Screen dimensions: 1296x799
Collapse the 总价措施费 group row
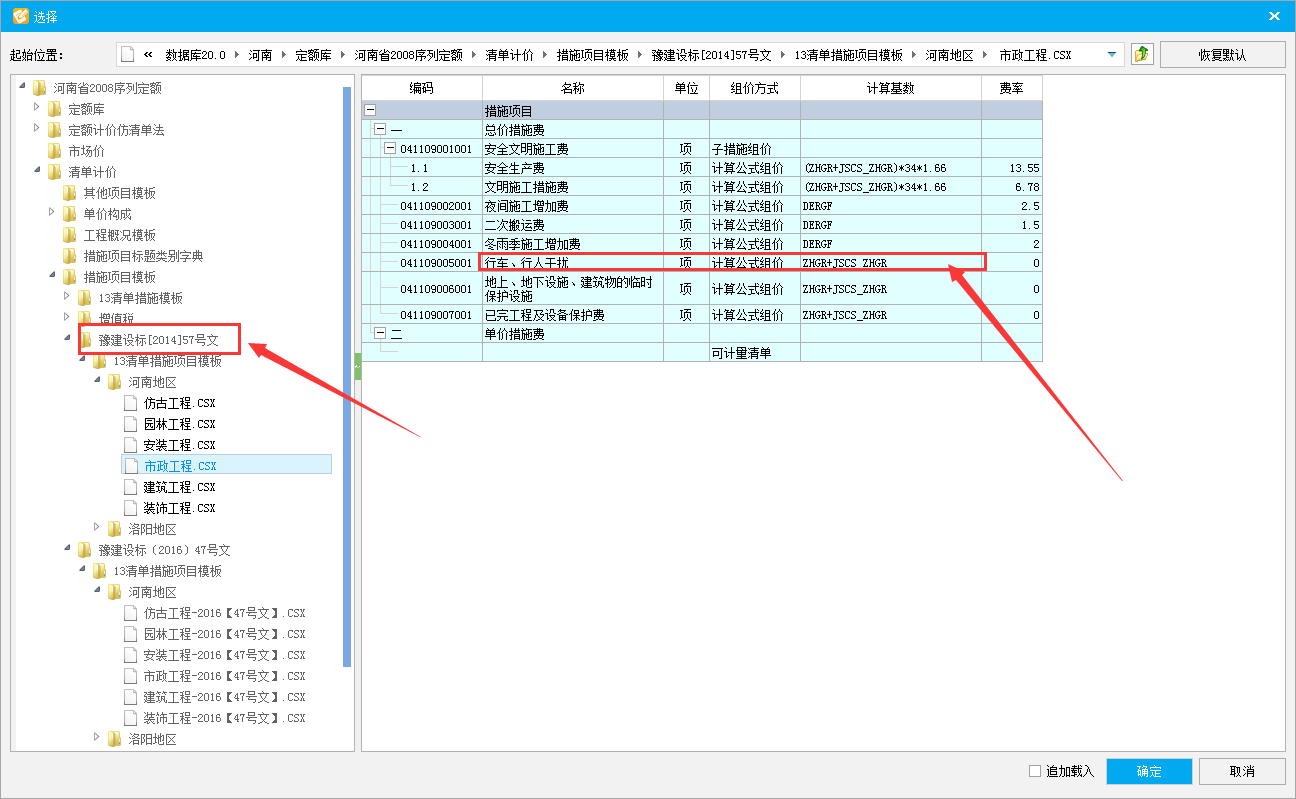point(380,130)
